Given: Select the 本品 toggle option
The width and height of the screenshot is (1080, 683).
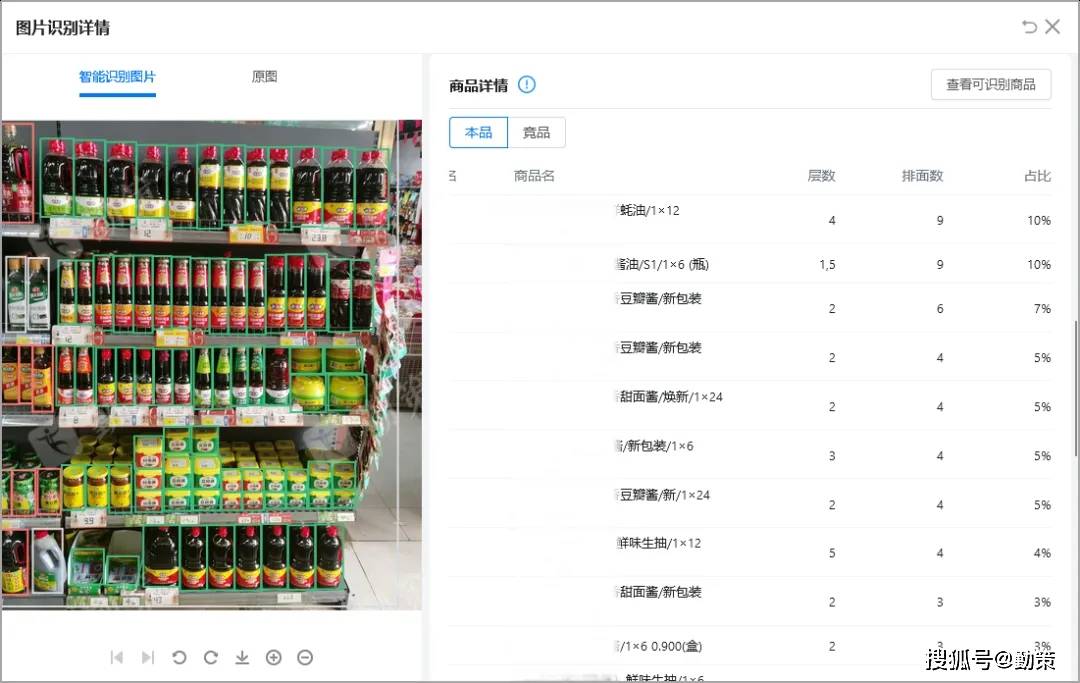Looking at the screenshot, I should (478, 132).
